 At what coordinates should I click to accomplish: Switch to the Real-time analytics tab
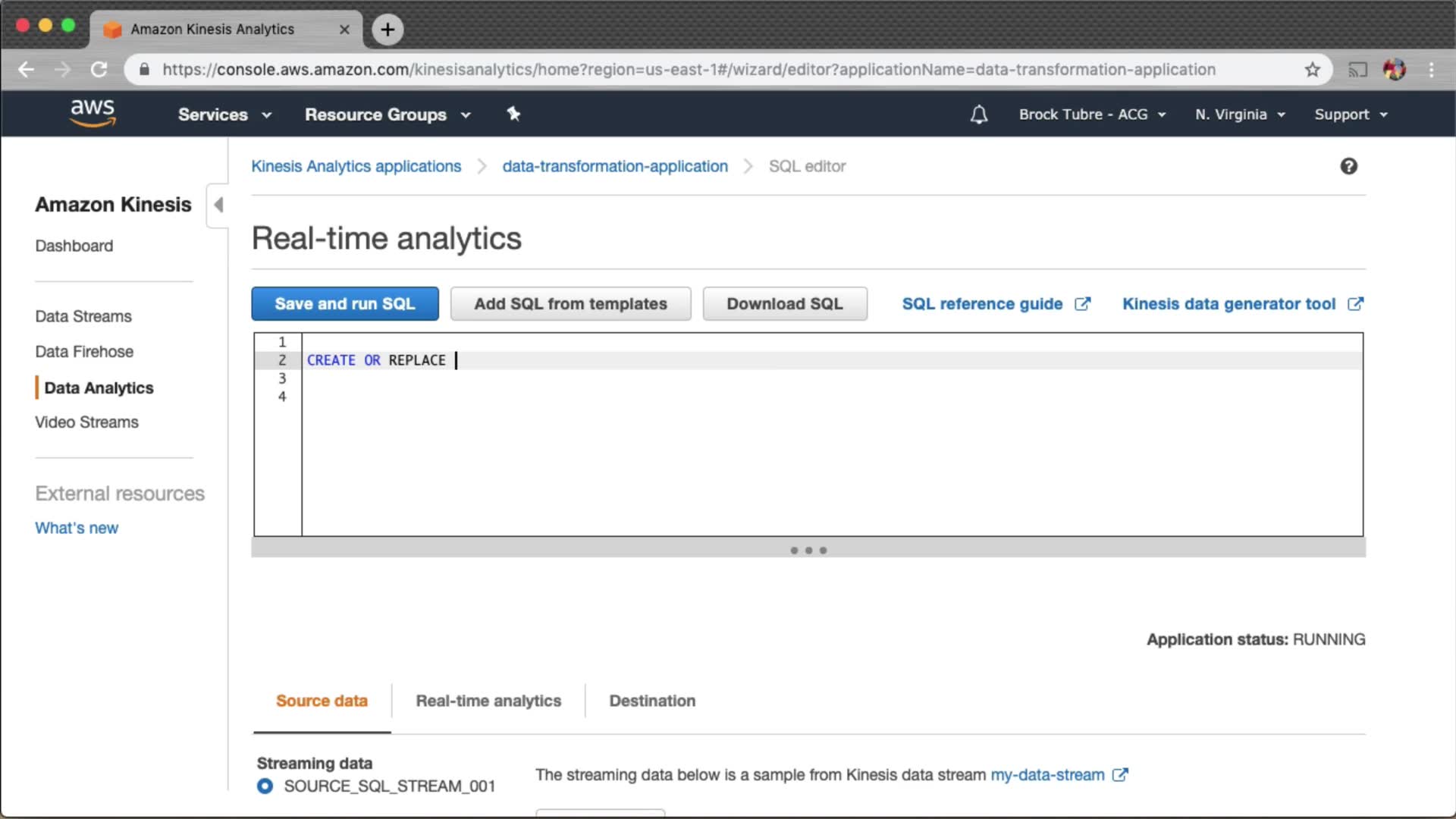[488, 701]
